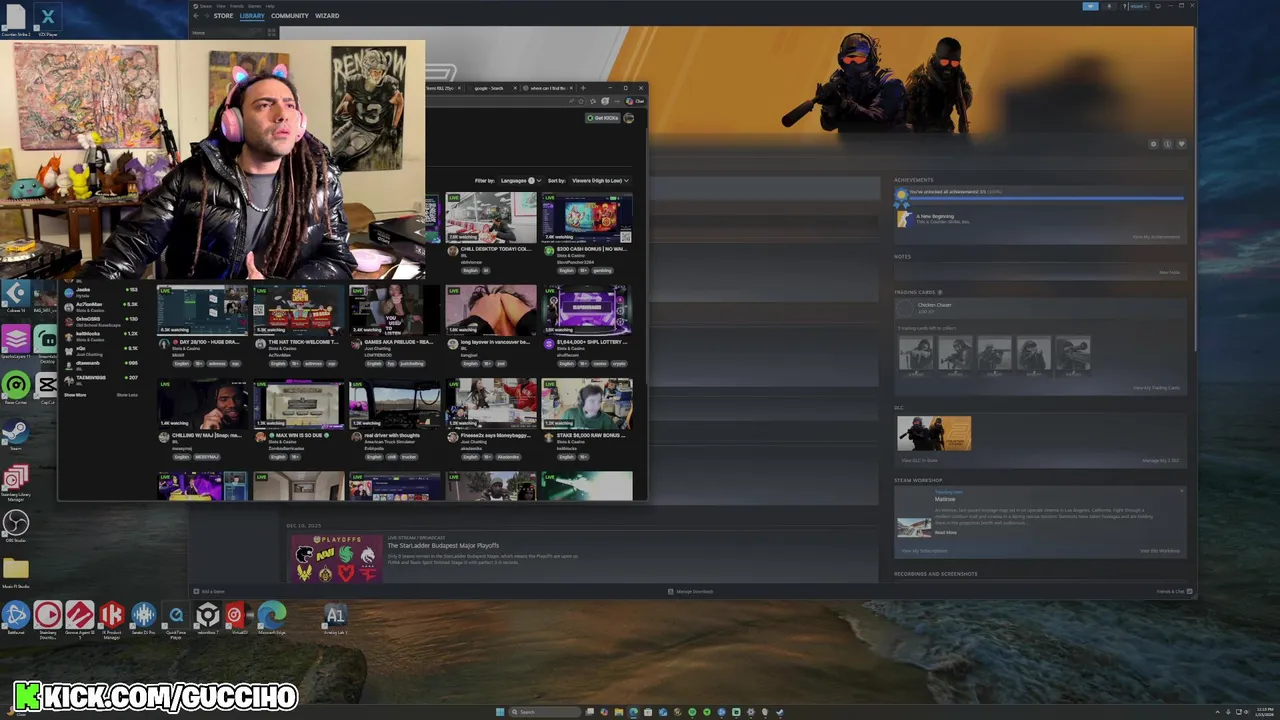Open Serato DJ Pro desktop icon
The height and width of the screenshot is (720, 1280).
143,617
